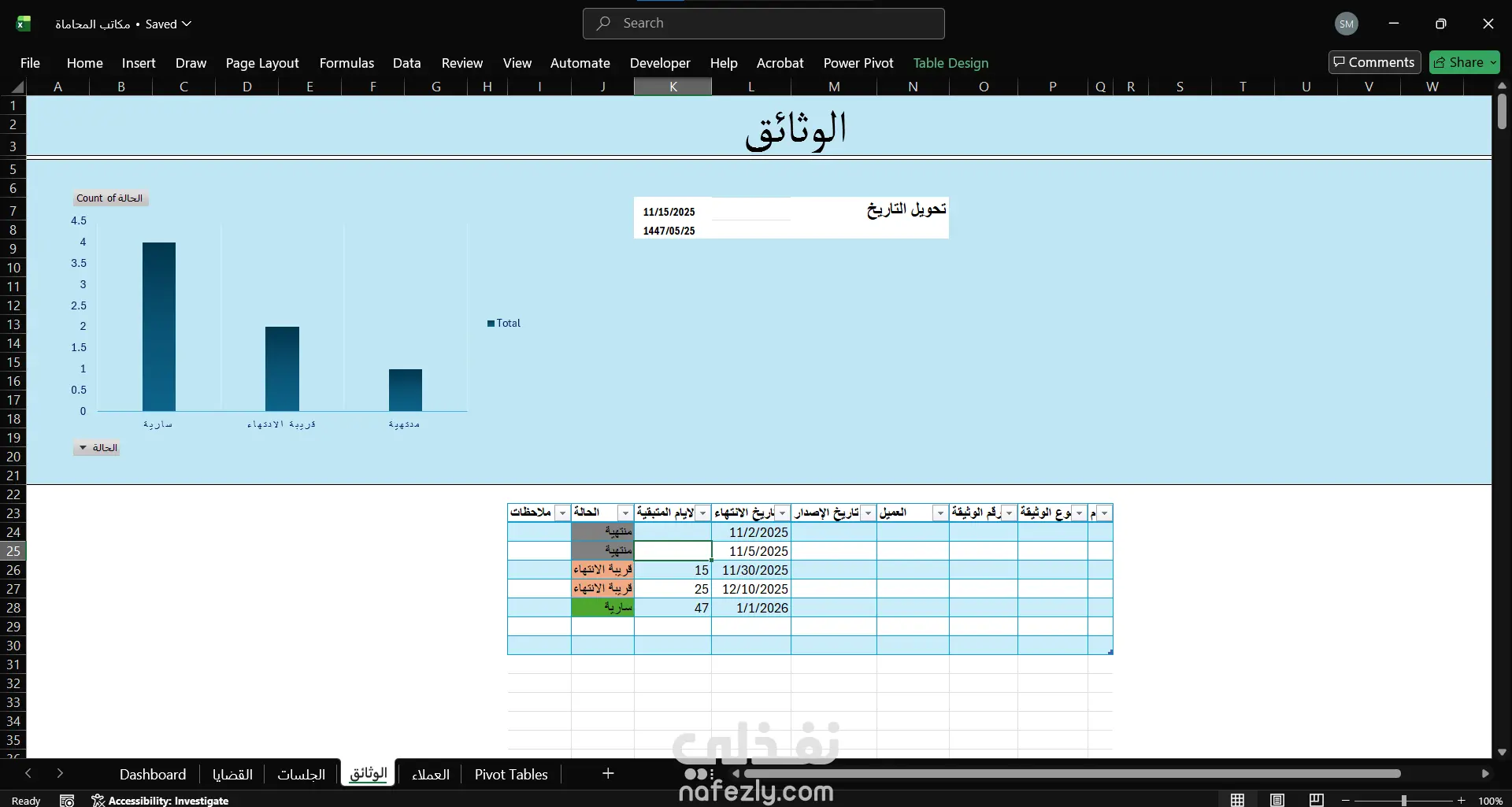This screenshot has width=1512, height=807.
Task: Open the Page Layout tab
Action: (x=262, y=63)
